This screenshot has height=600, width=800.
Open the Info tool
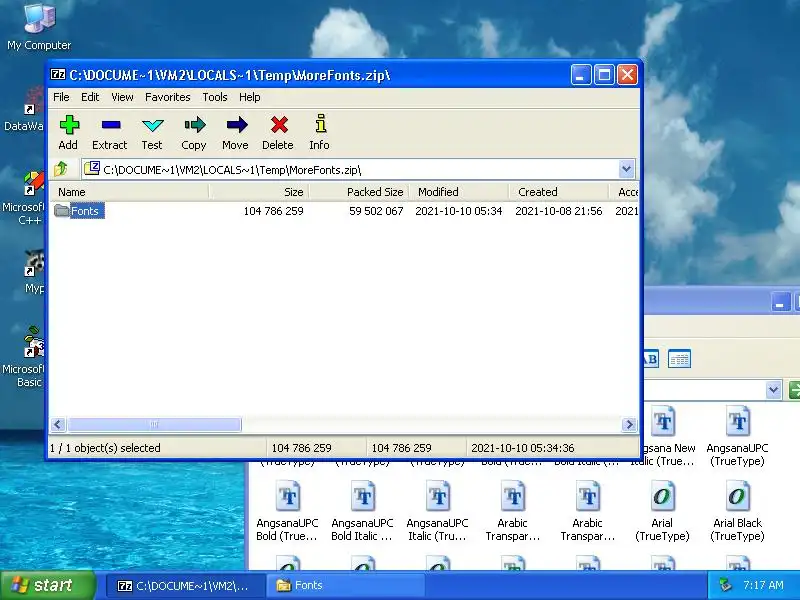320,132
